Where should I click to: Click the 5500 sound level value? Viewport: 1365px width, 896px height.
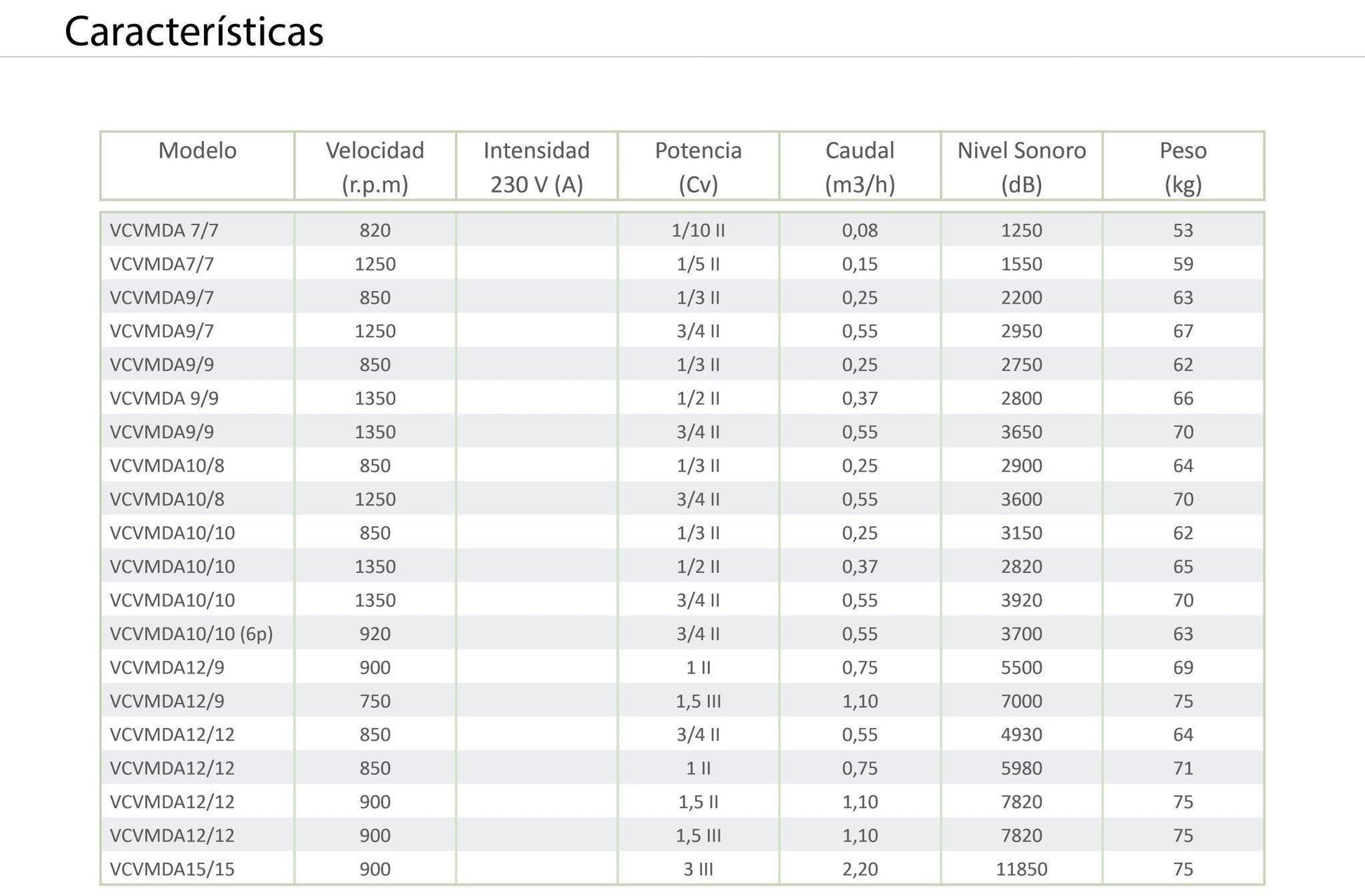pos(1022,667)
